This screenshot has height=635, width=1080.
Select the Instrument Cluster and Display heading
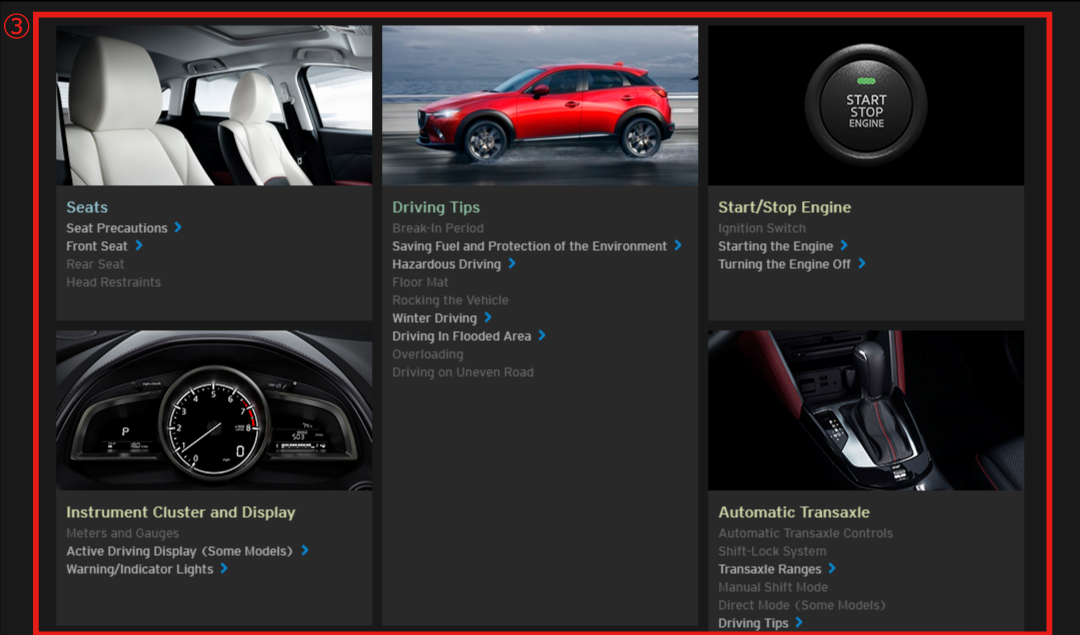181,512
